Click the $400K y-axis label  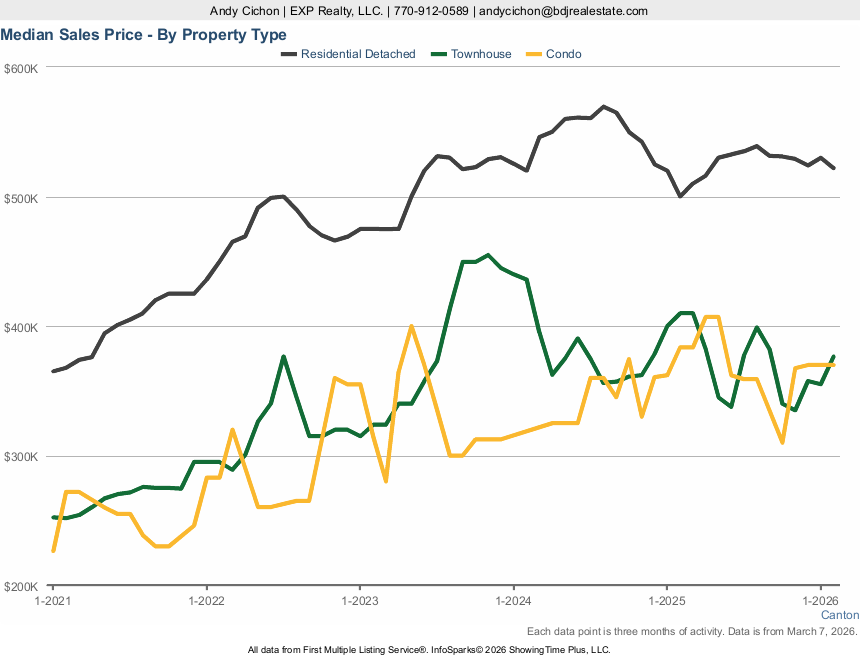click(x=21, y=328)
